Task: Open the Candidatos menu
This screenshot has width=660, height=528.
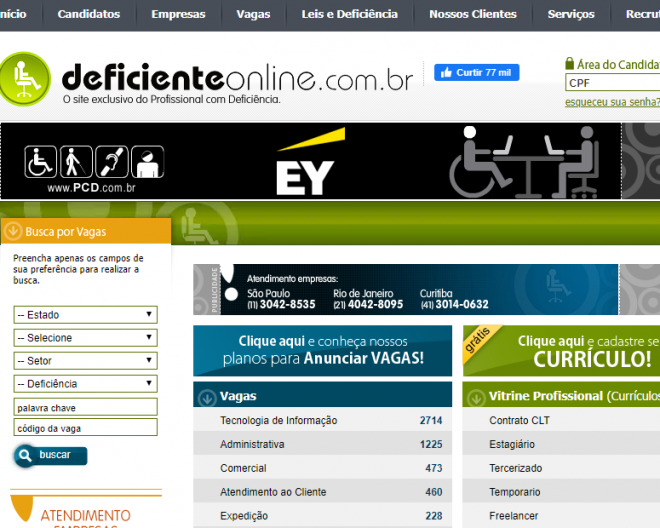Action: [x=89, y=14]
